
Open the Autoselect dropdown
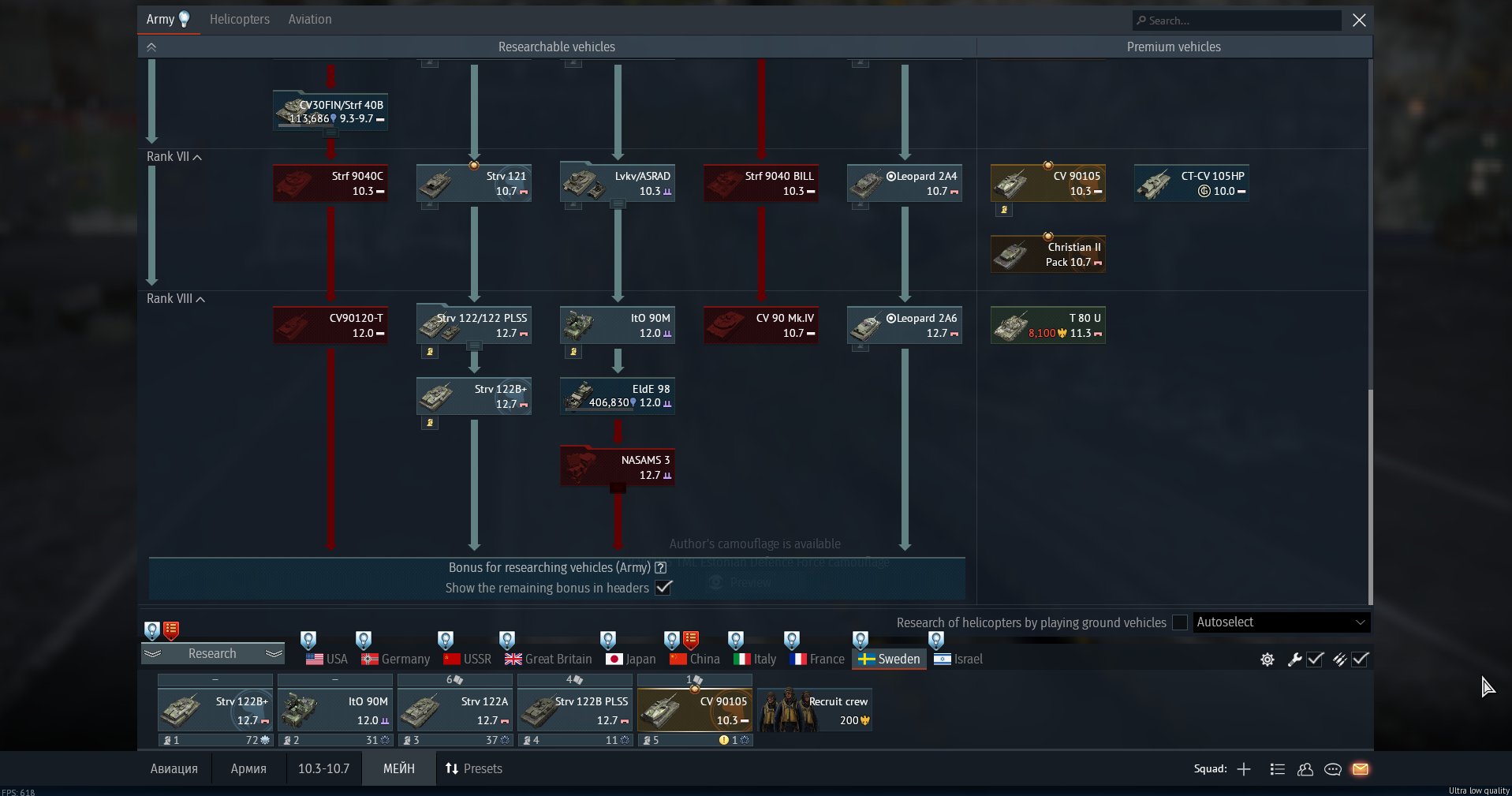(x=1282, y=622)
